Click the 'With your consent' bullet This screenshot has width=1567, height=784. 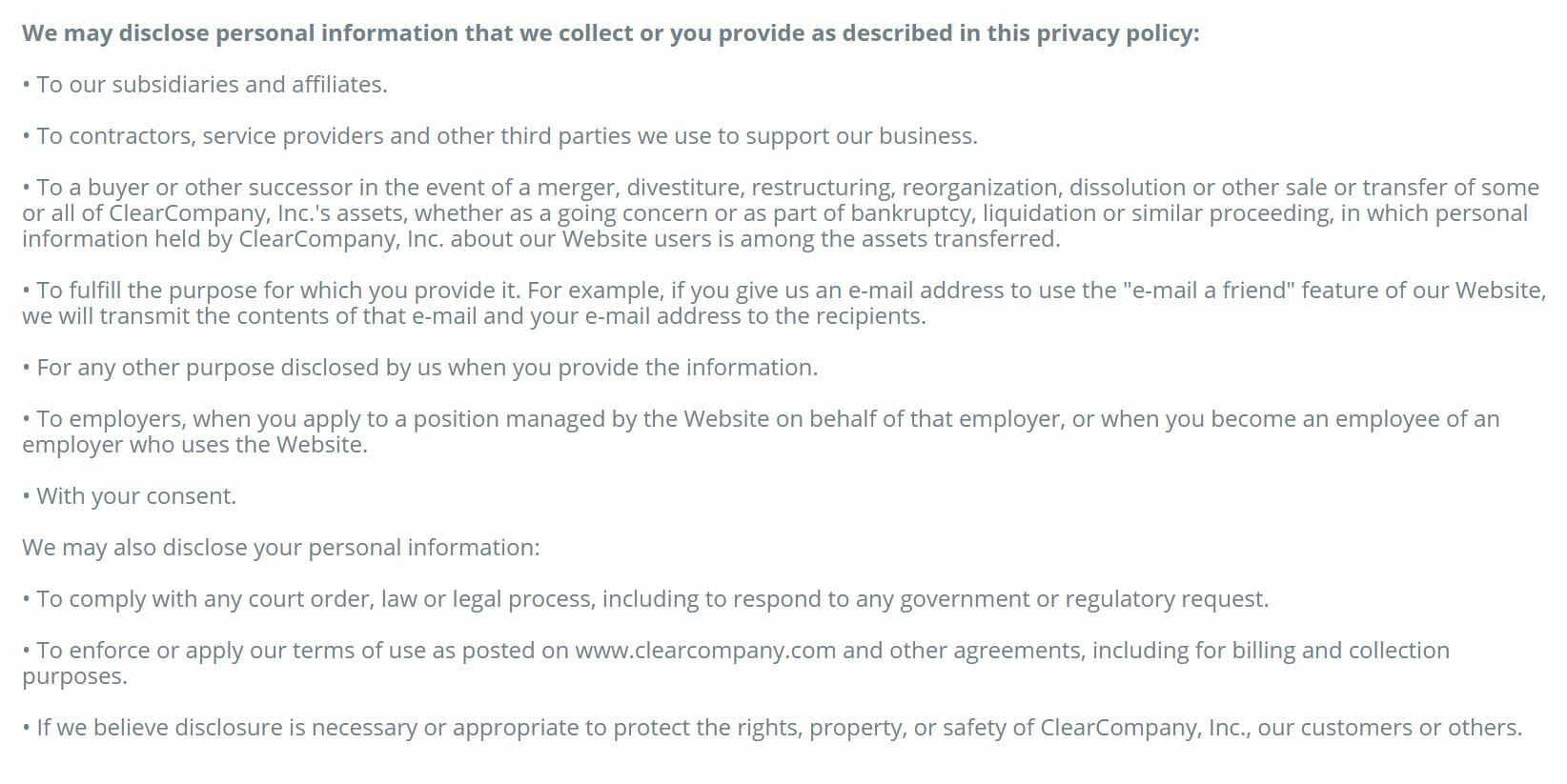pyautogui.click(x=130, y=496)
